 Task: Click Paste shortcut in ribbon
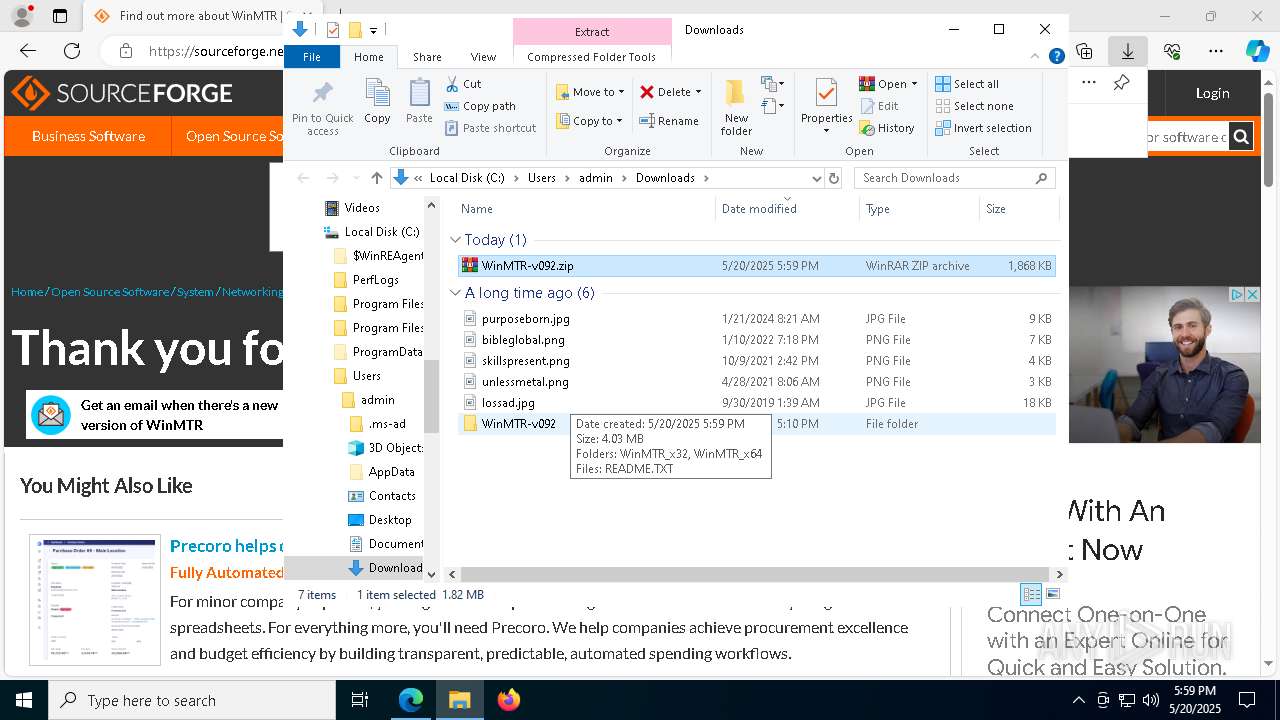490,128
